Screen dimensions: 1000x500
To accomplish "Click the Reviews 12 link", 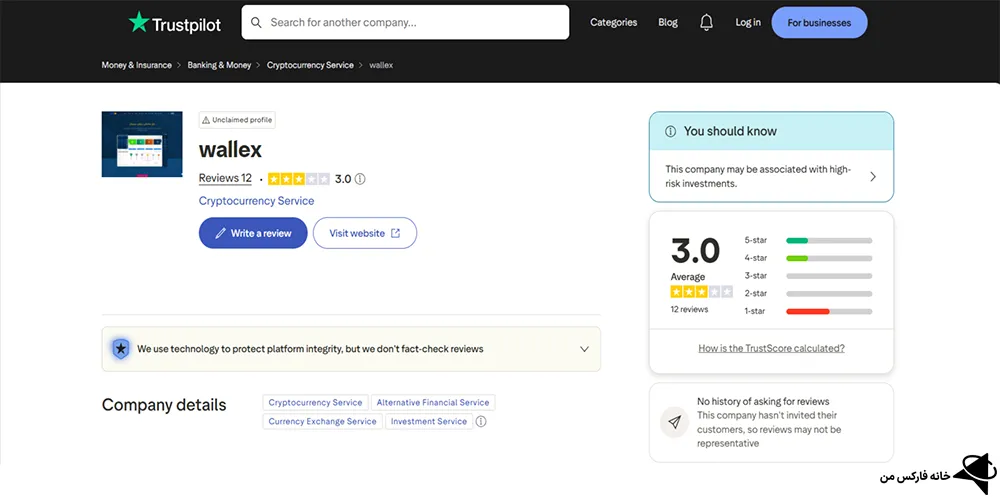I will click(225, 179).
